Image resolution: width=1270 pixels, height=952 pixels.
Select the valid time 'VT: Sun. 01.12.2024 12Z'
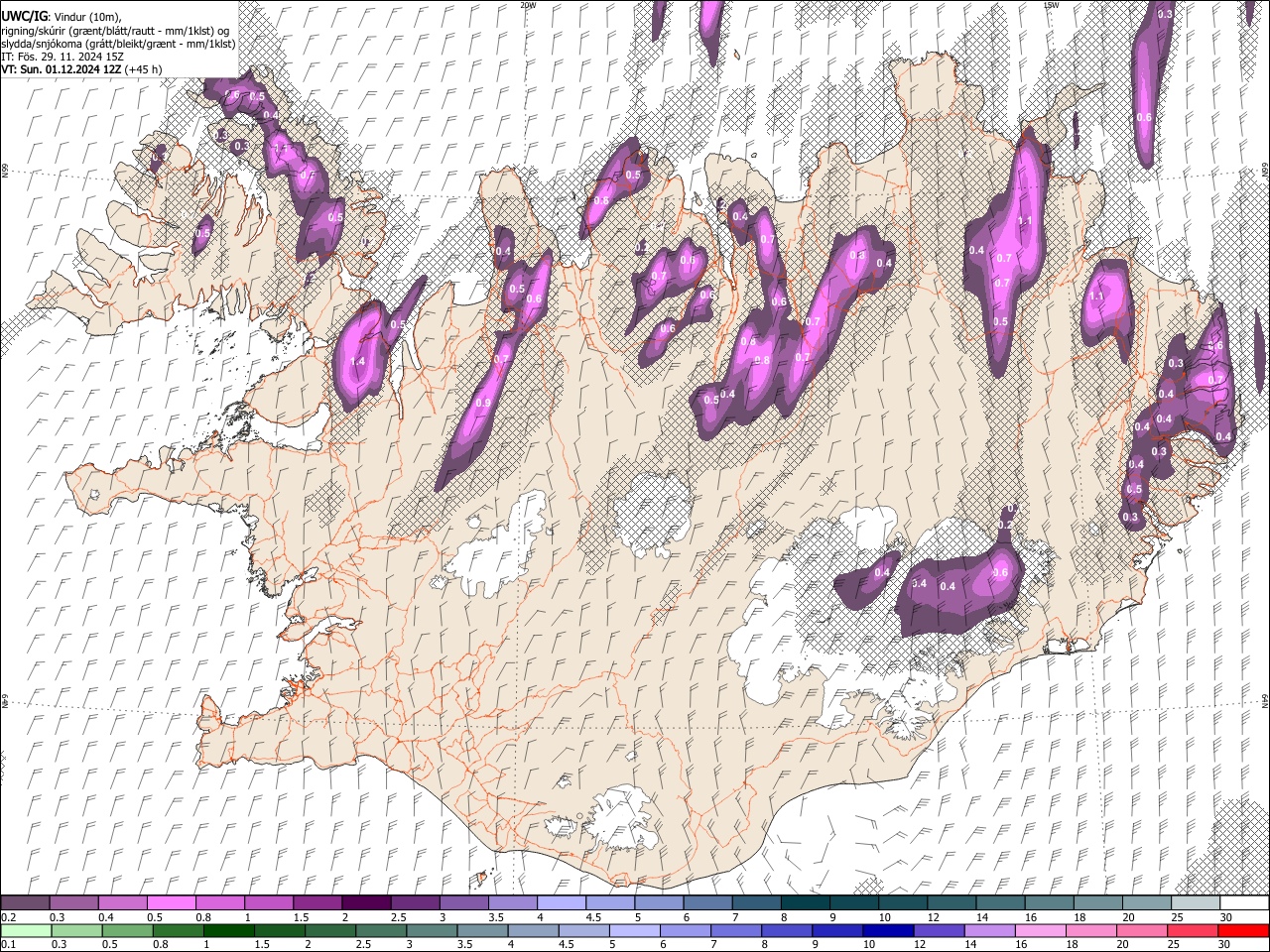(x=61, y=69)
